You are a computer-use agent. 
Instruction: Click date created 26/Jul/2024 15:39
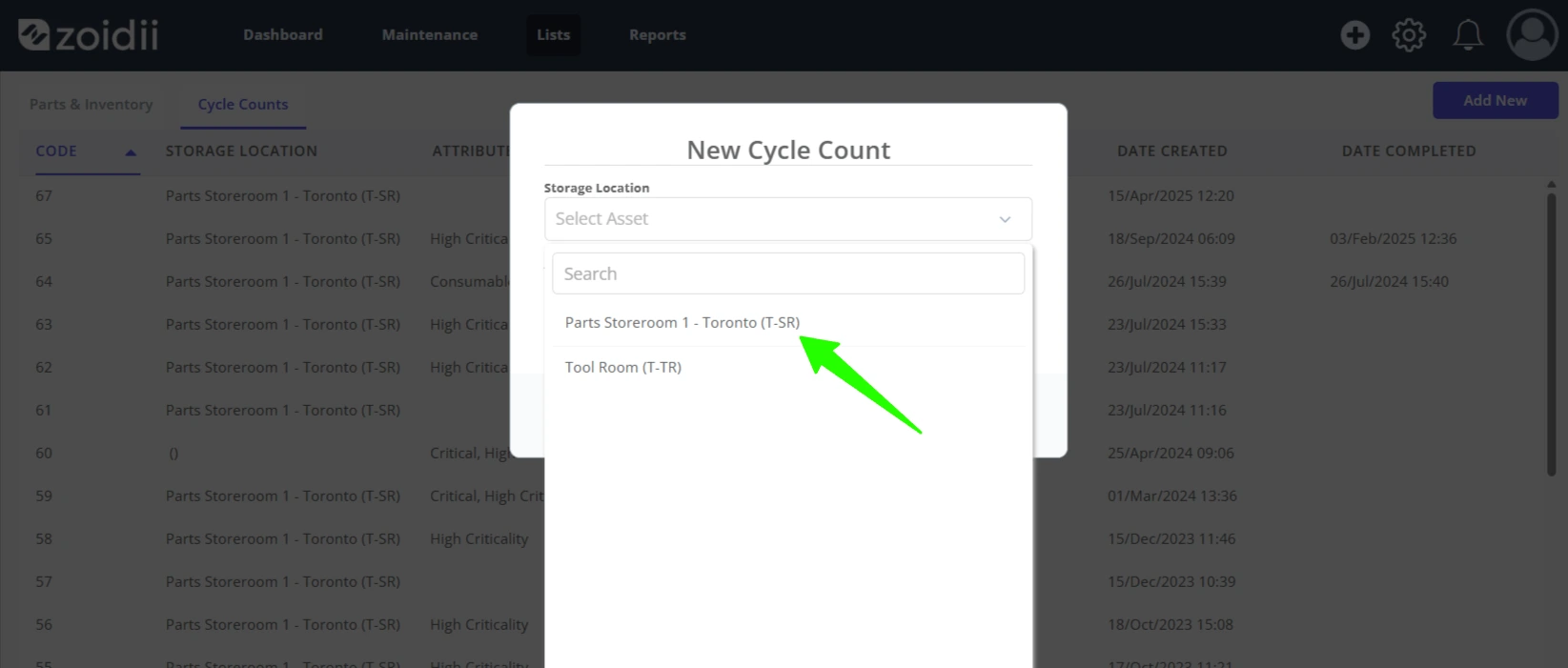[x=1167, y=282]
